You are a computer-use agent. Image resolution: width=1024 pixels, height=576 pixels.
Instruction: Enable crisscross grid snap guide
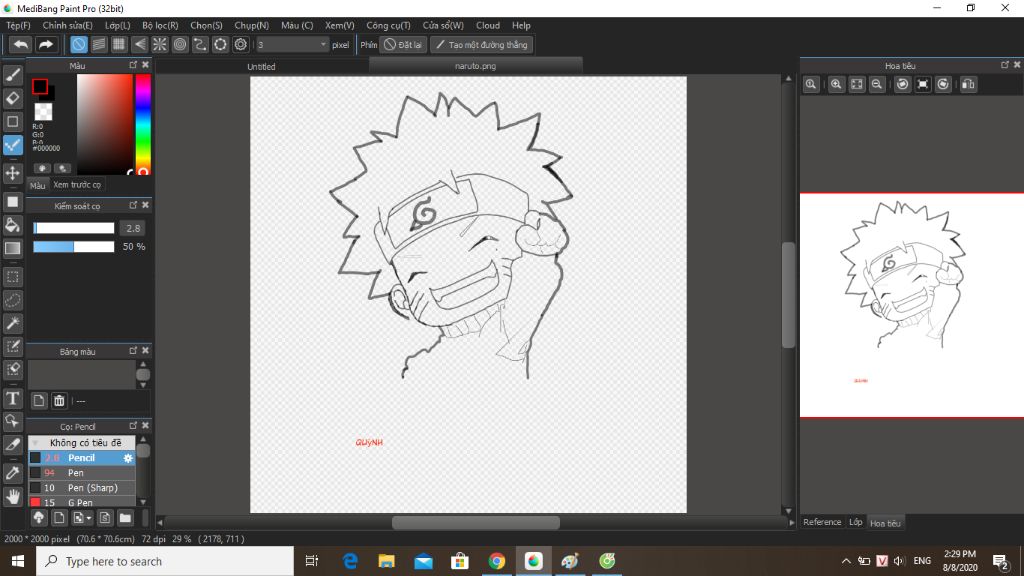[119, 44]
